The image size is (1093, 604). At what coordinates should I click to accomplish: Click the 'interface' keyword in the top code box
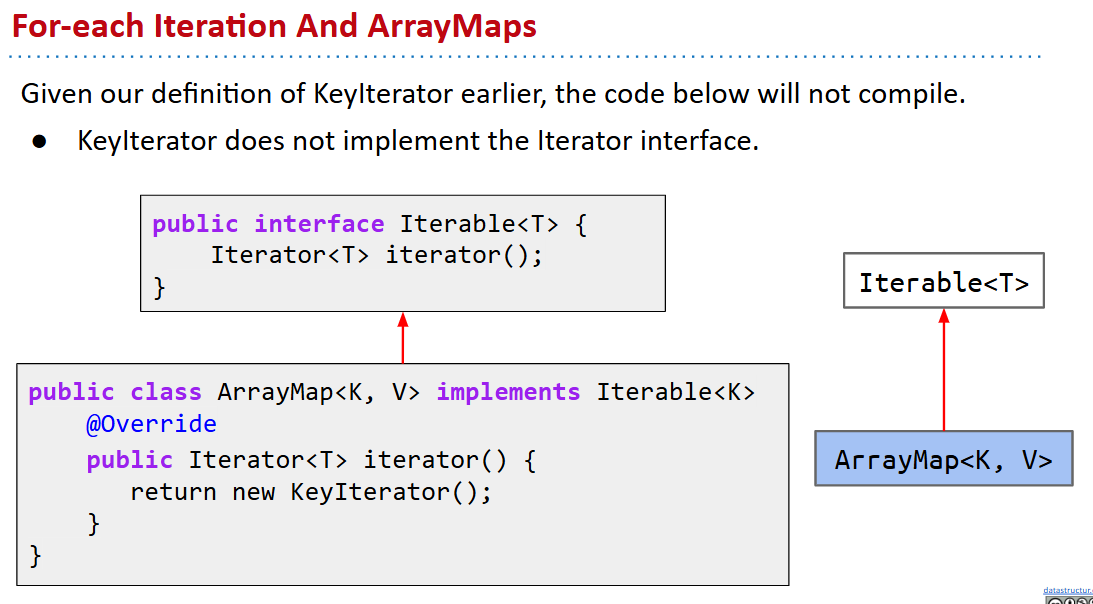[x=319, y=224]
